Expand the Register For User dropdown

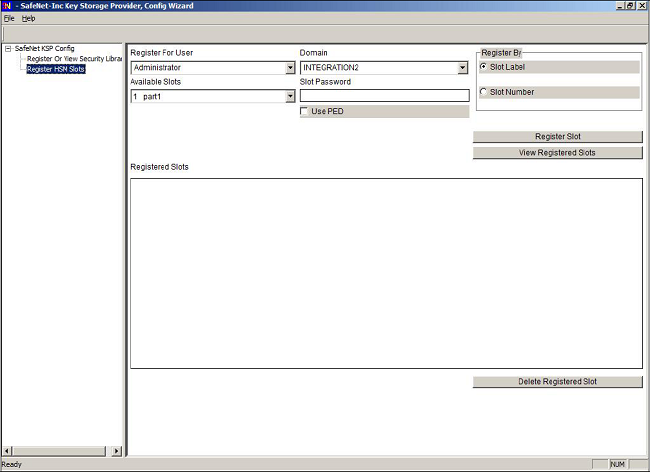[x=290, y=68]
